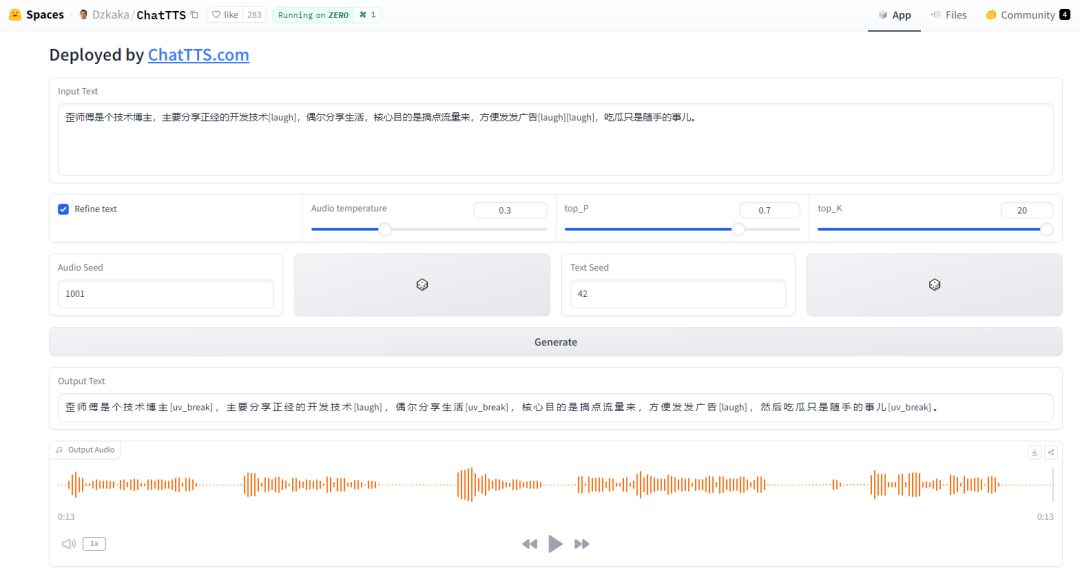Click inside the Output Text box
1080x577 pixels.
556,408
